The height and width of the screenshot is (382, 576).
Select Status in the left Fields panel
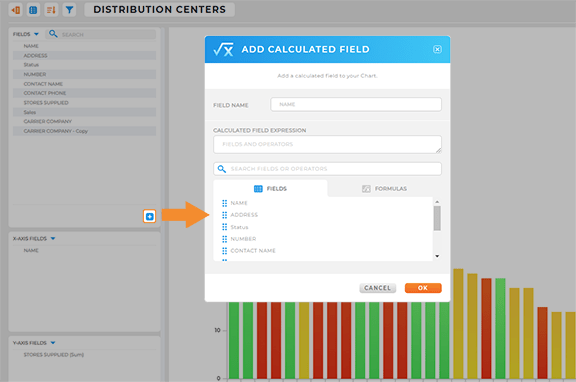tap(84, 65)
